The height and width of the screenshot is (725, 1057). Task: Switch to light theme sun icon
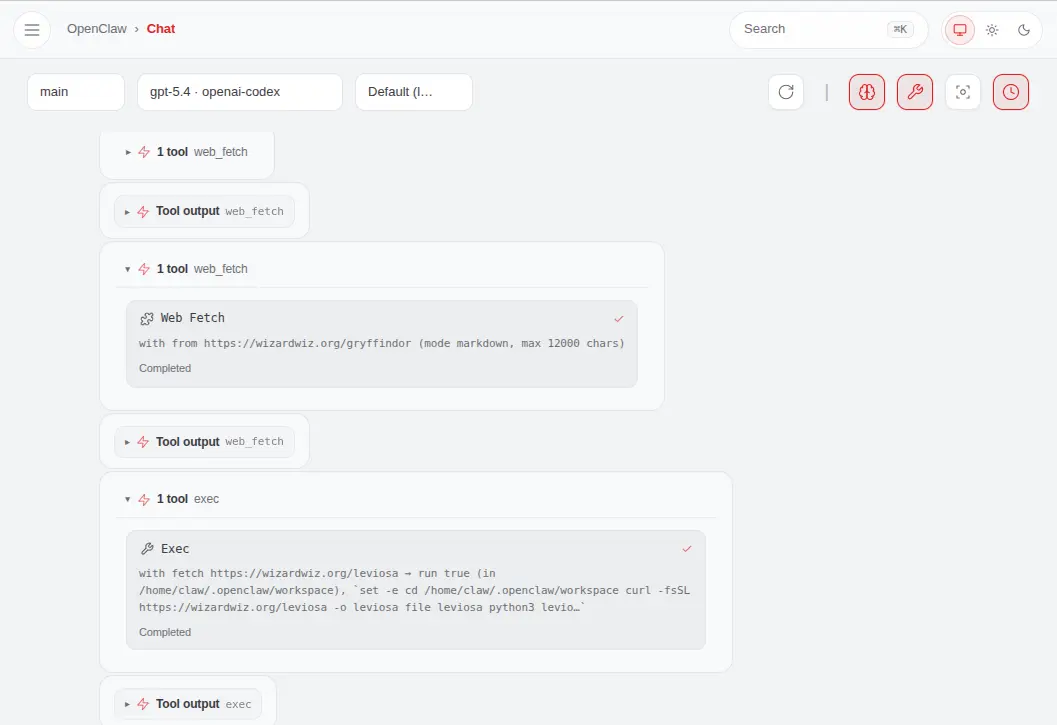(992, 30)
